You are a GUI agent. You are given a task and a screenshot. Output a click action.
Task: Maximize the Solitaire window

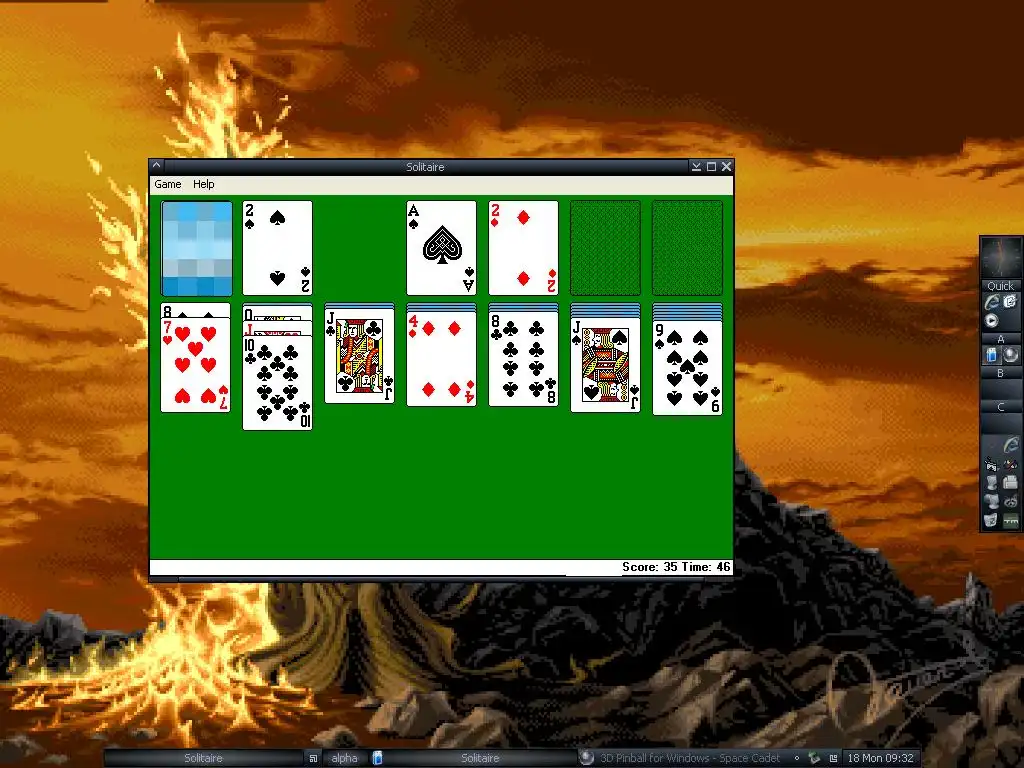point(711,167)
